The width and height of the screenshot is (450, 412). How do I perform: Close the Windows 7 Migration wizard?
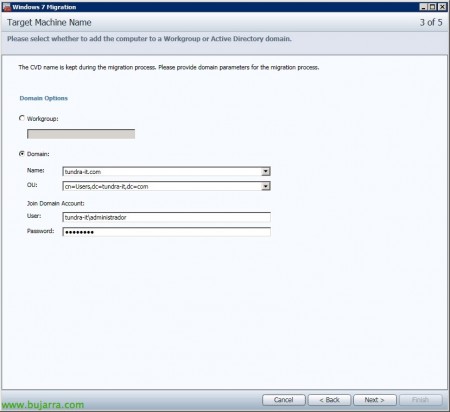pos(442,7)
